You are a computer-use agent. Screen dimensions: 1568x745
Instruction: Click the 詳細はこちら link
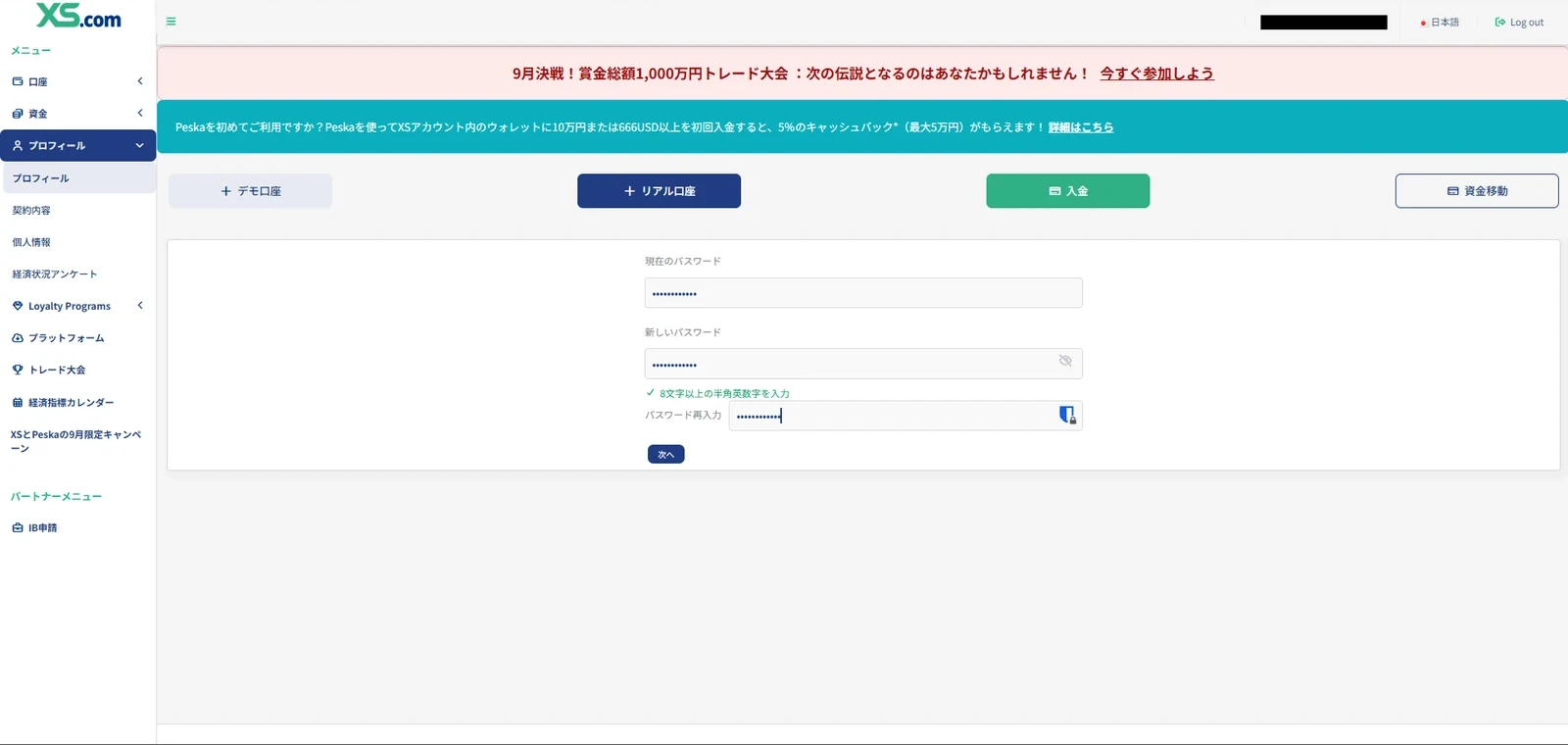[x=1081, y=127]
